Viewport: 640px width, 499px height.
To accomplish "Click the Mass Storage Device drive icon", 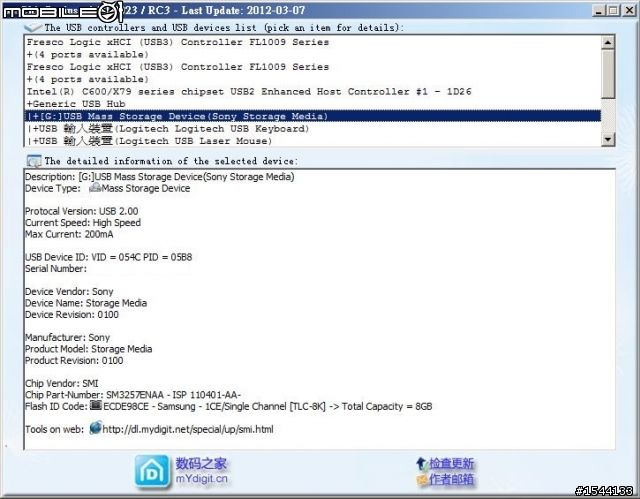I will pyautogui.click(x=95, y=188).
